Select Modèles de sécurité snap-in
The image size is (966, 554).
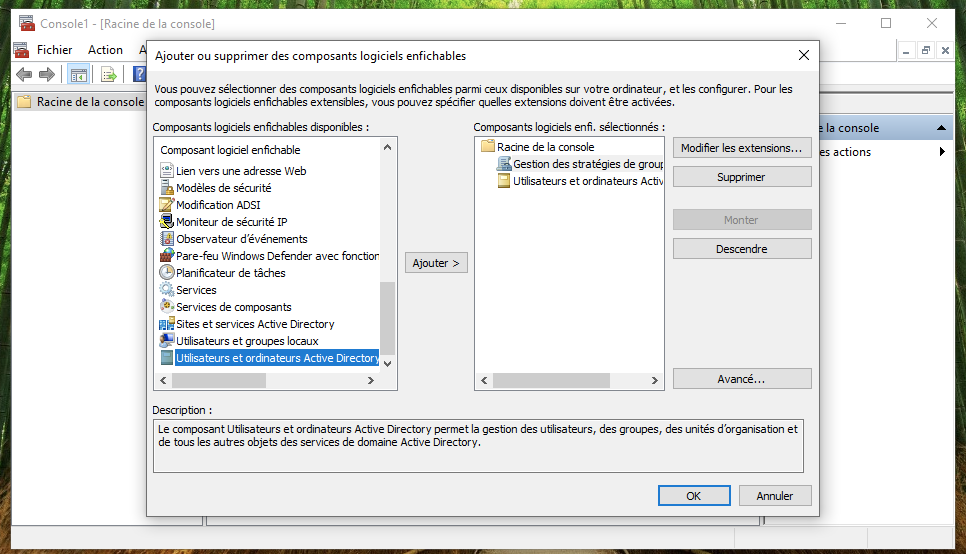tap(223, 188)
